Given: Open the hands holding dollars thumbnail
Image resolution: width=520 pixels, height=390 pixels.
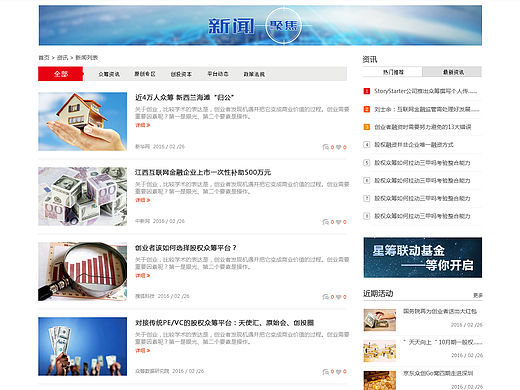Looking at the screenshot, I should coord(82,346).
